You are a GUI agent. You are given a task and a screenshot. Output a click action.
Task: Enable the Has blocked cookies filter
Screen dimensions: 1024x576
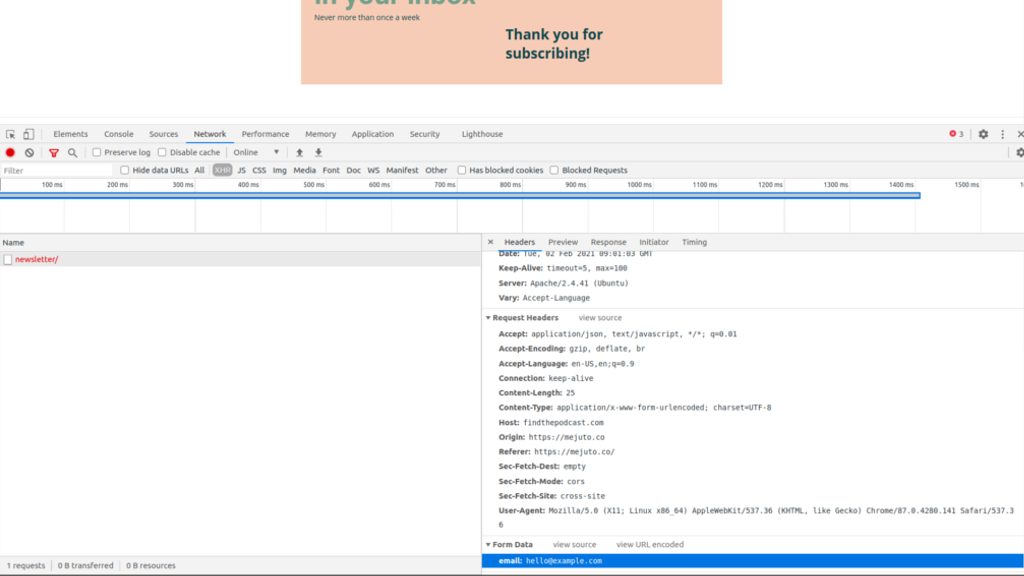coord(461,170)
